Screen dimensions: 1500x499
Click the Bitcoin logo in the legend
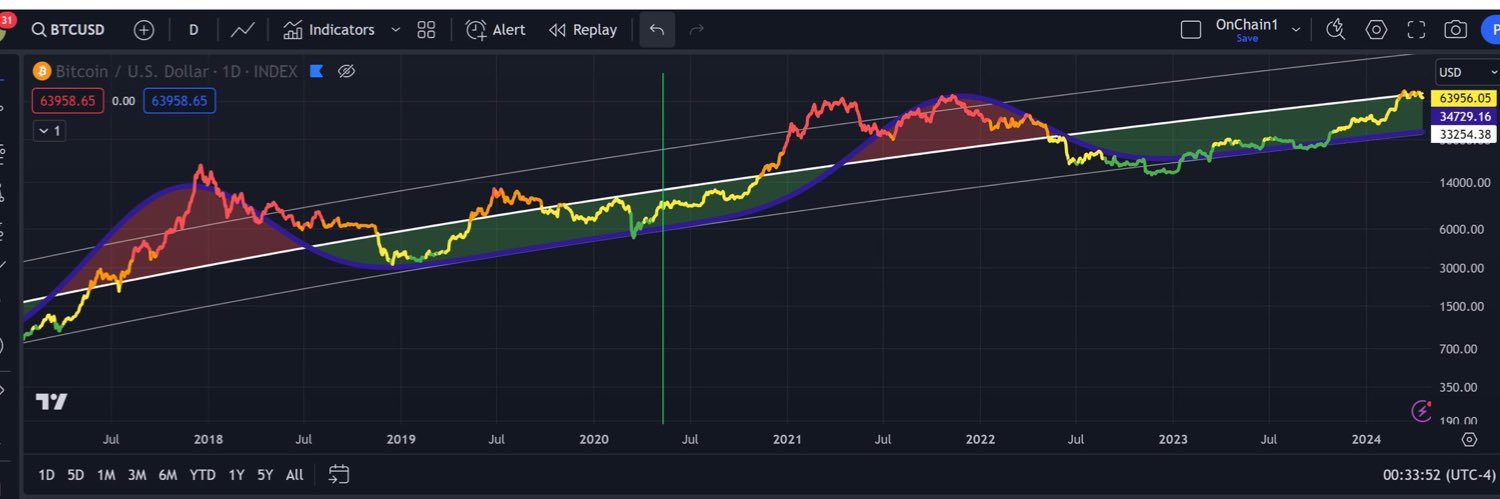(x=42, y=71)
